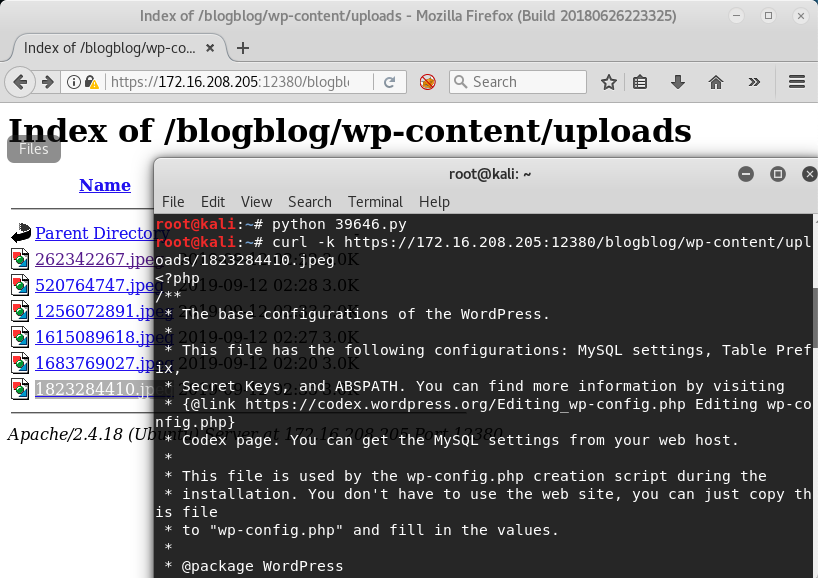
Task: Open terminal View menu
Action: point(256,202)
